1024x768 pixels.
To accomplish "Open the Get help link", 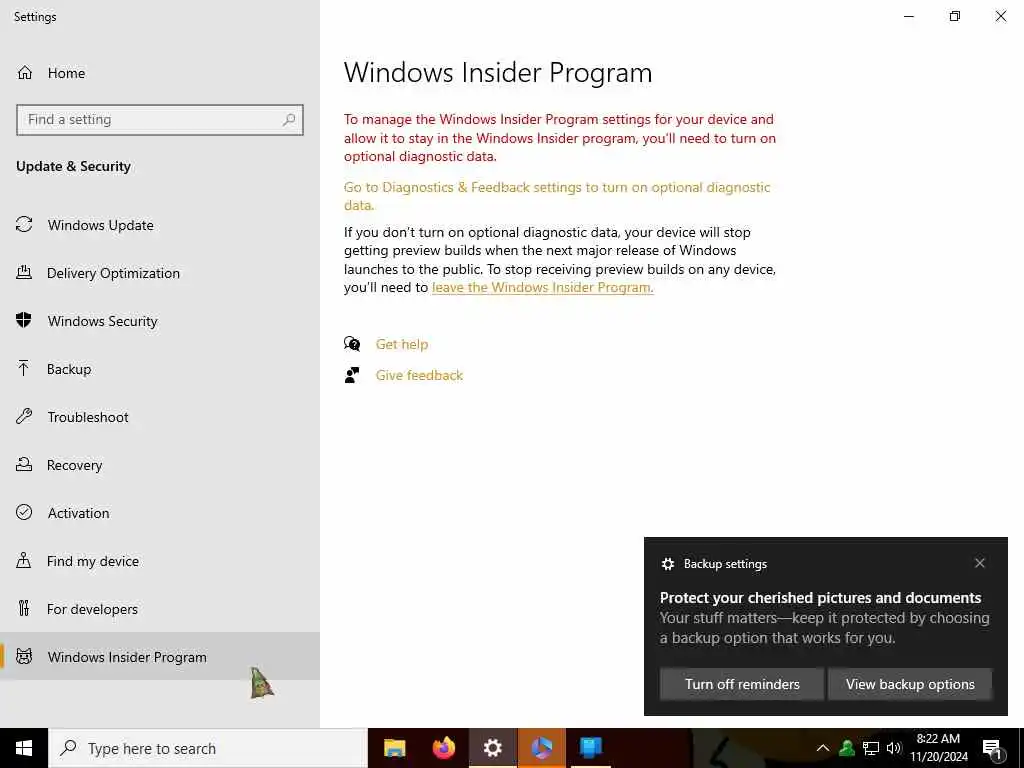I will (x=402, y=344).
